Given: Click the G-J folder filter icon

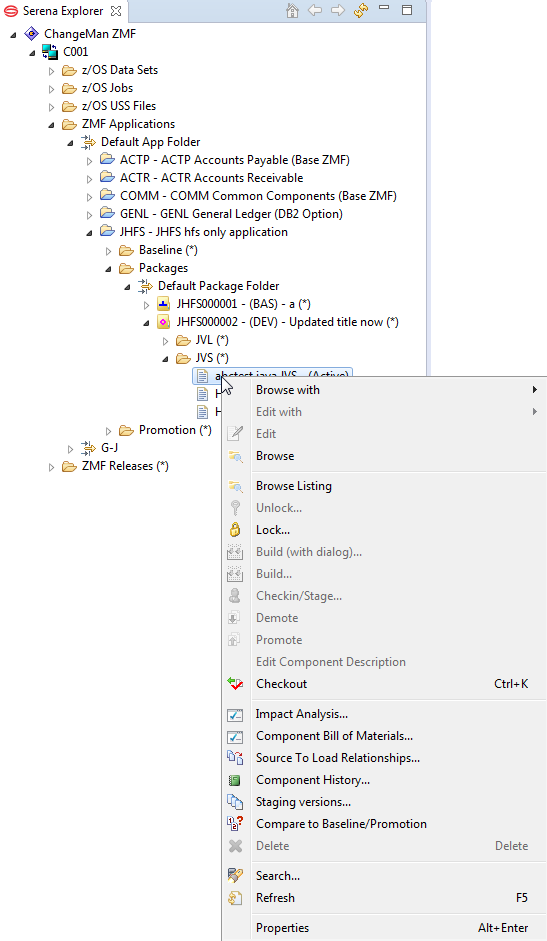Looking at the screenshot, I should click(88, 448).
